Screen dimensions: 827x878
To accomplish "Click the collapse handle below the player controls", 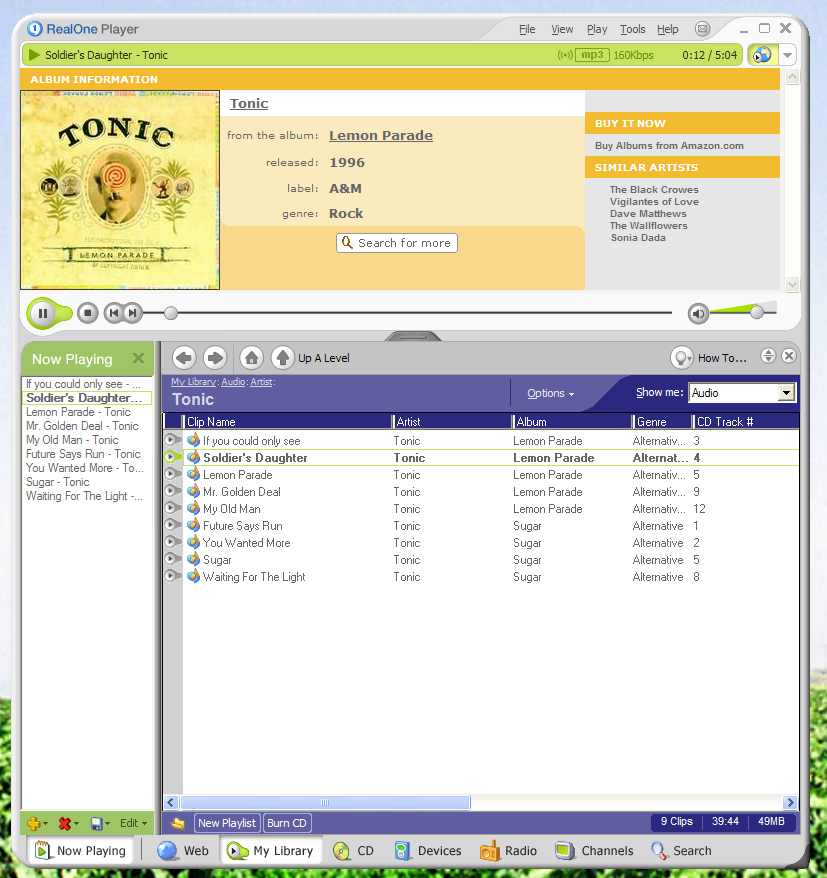I will tap(413, 336).
